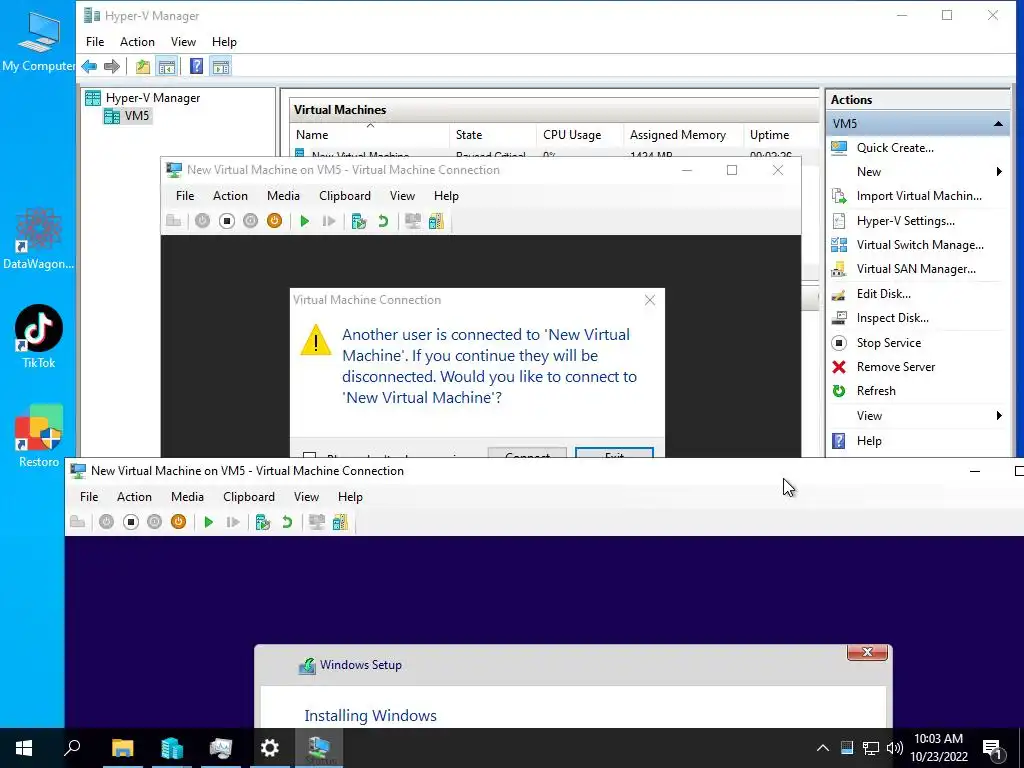1024x768 pixels.
Task: Click Forward arrow in Hyper-V Manager toolbar
Action: [112, 66]
